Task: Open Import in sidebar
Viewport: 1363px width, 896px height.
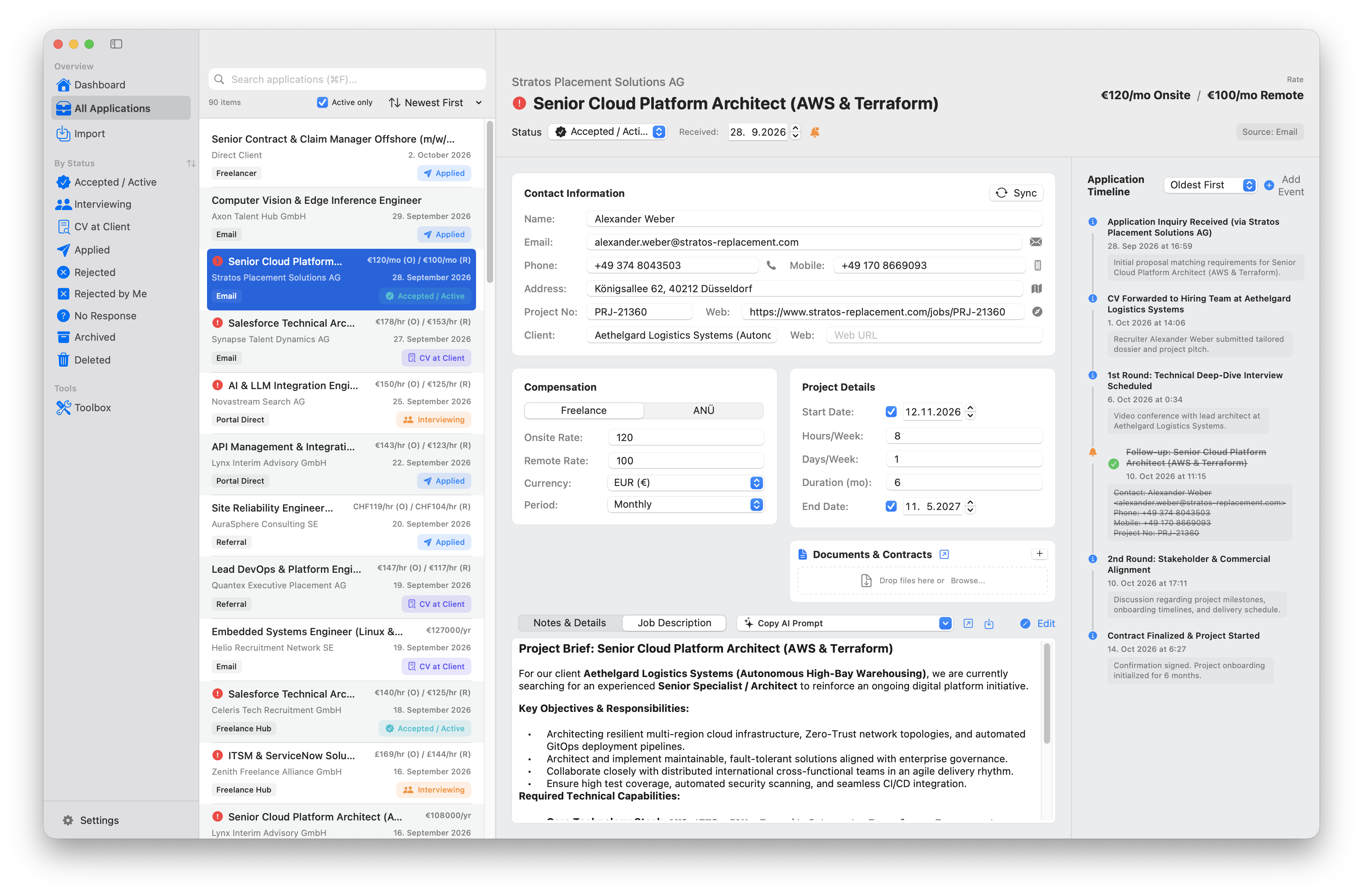Action: (121, 133)
